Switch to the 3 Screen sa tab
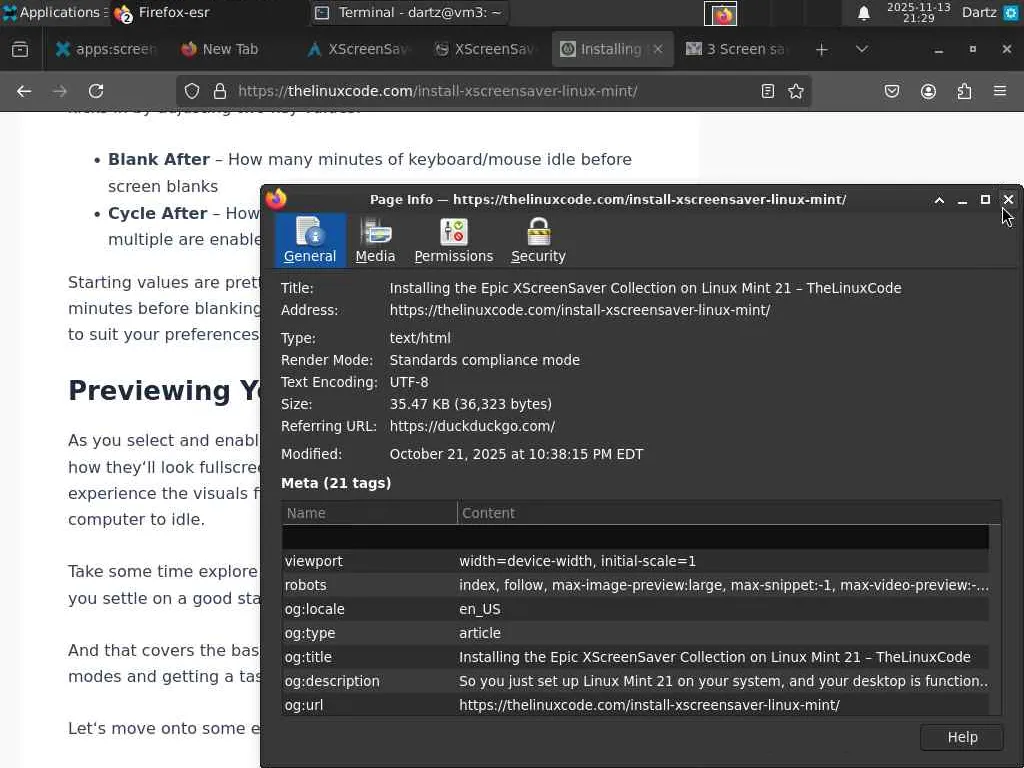 [x=738, y=50]
